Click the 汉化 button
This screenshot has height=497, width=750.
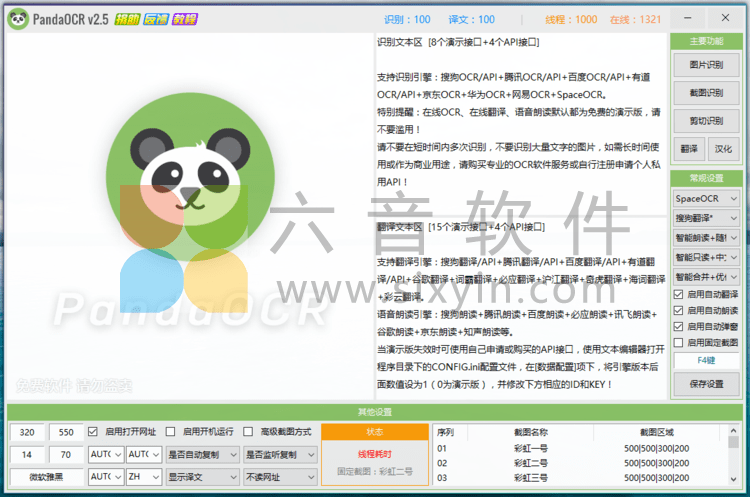coord(723,149)
